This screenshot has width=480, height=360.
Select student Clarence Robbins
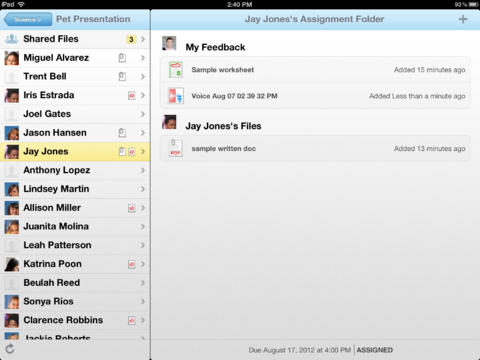[x=75, y=320]
